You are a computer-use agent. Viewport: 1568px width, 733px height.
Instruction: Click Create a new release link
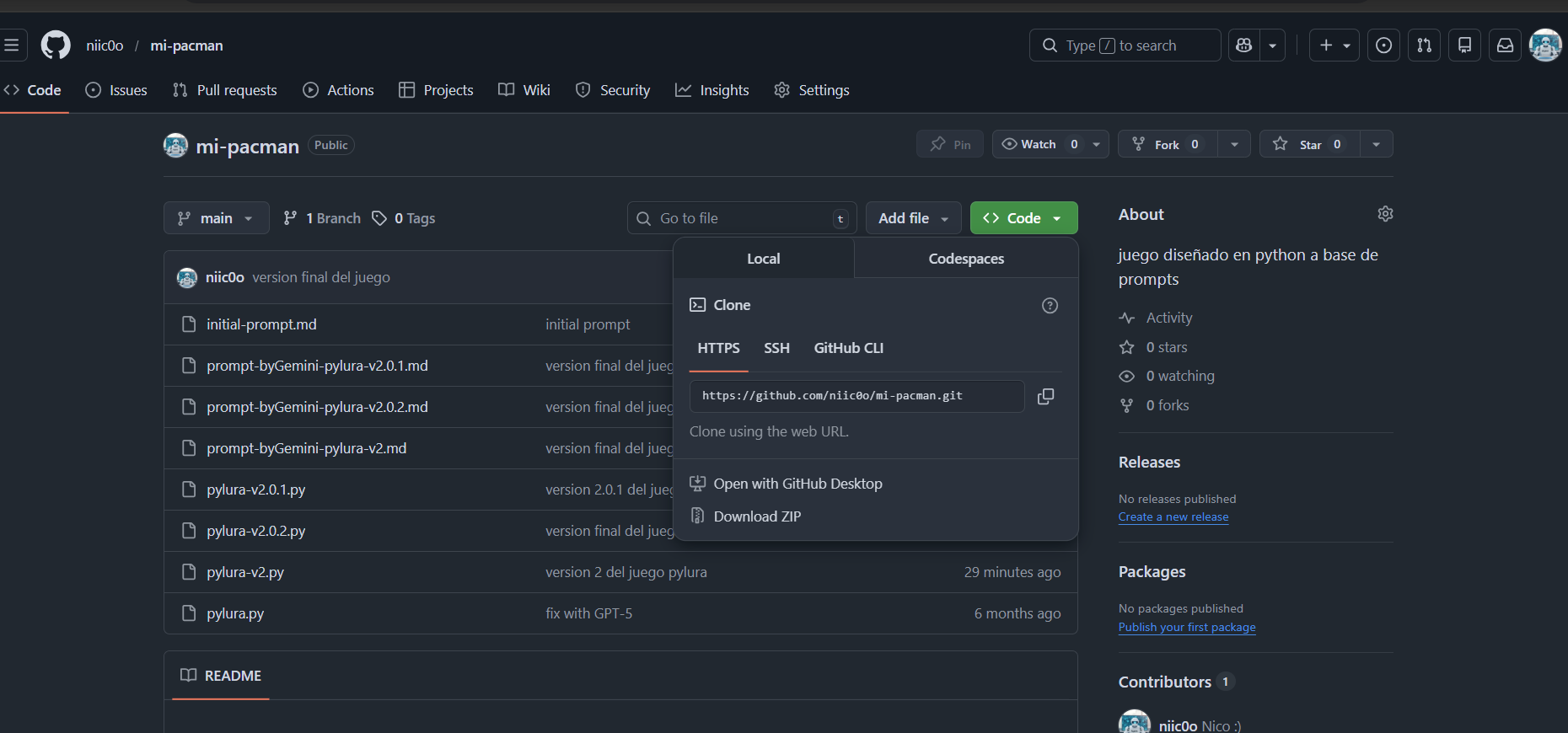pyautogui.click(x=1173, y=517)
